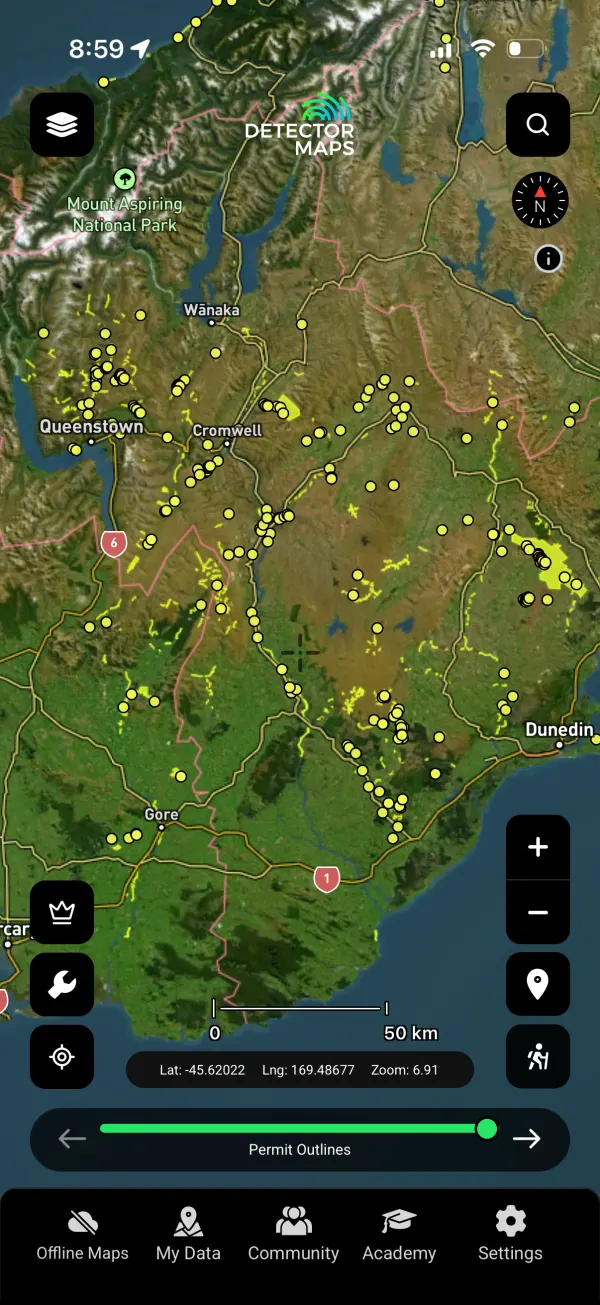Tap the Detector Maps logo
Screen dimensions: 600x1305
coord(300,126)
